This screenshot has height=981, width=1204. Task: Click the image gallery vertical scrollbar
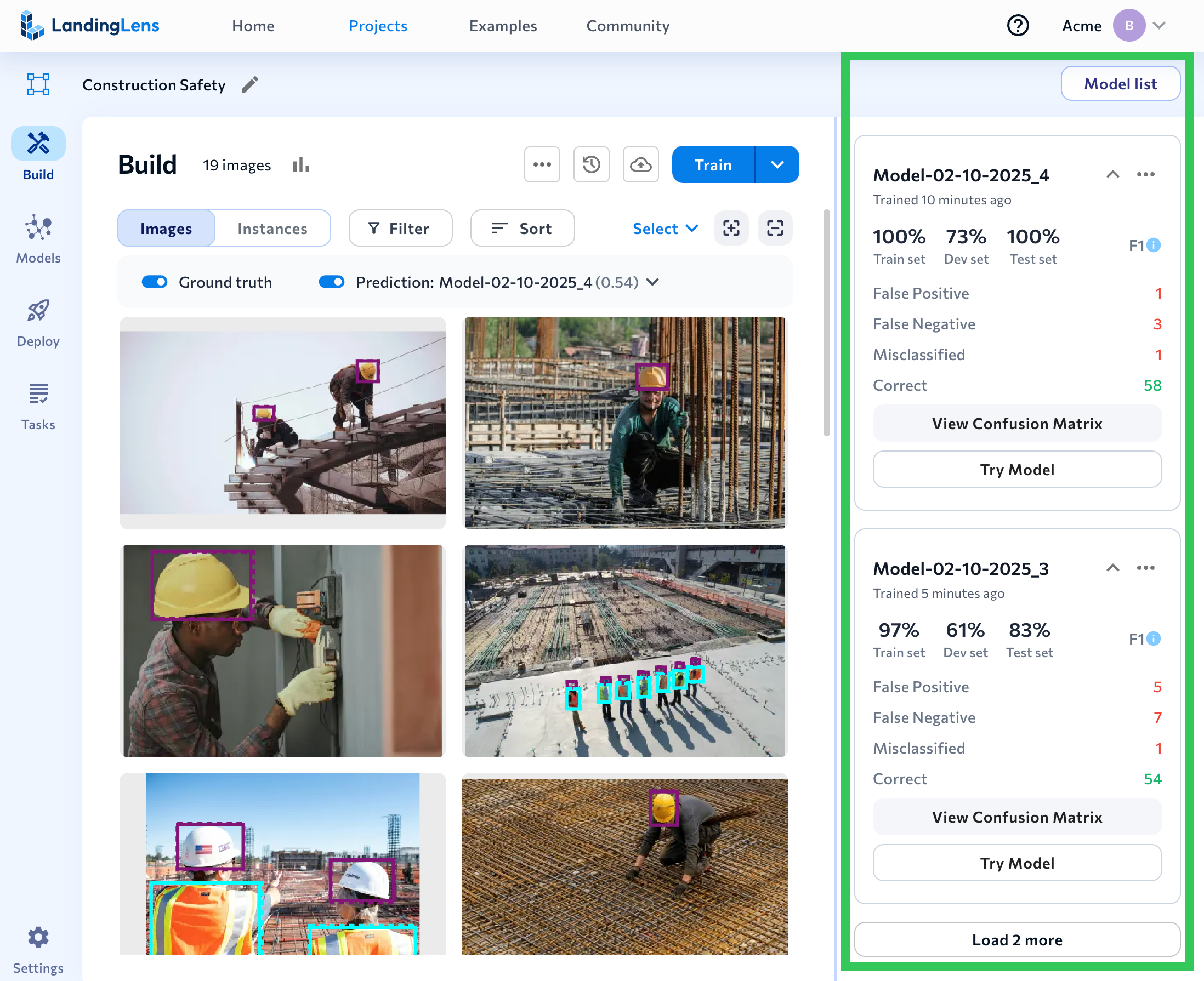(x=826, y=322)
